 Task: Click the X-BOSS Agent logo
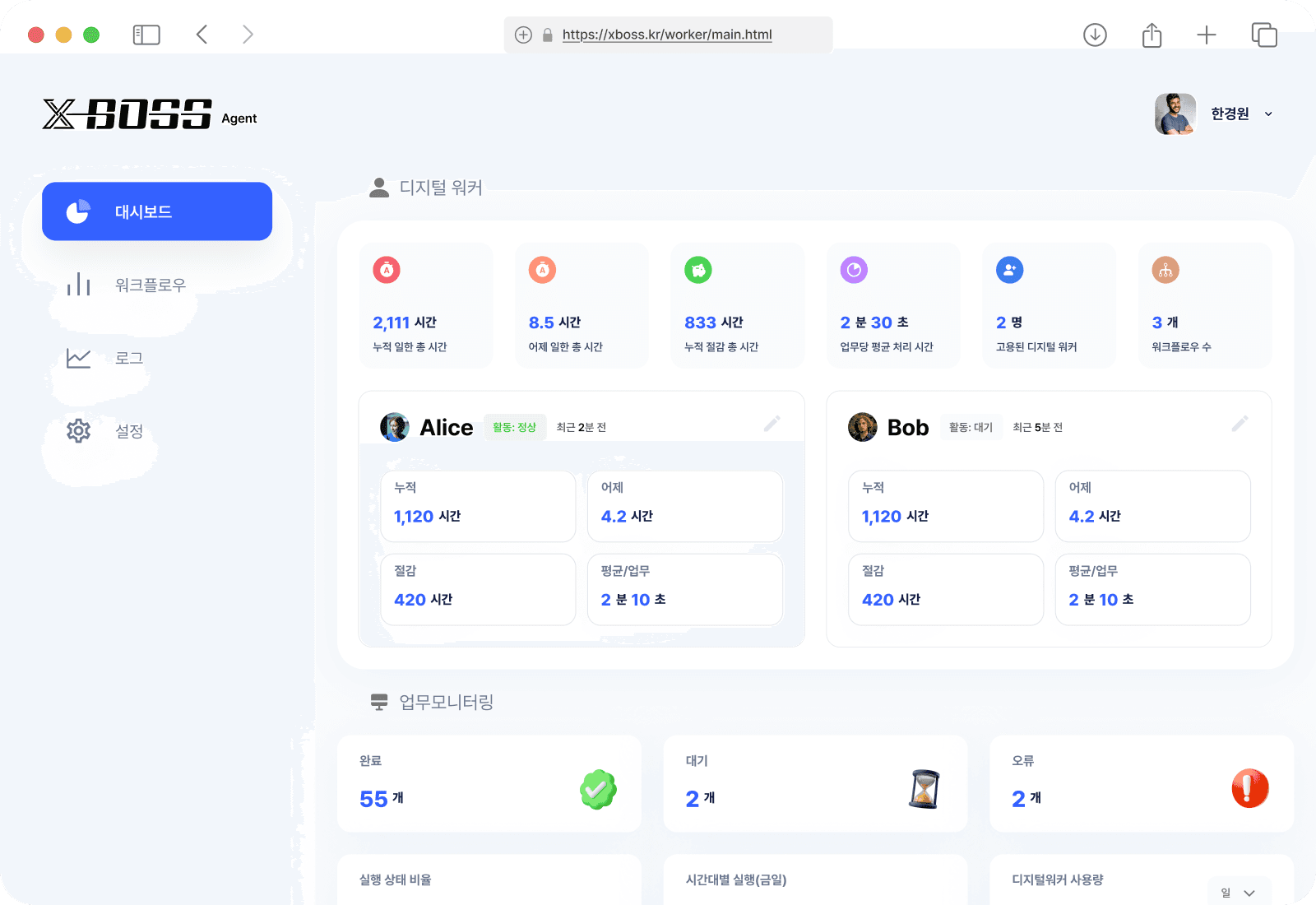tap(150, 114)
